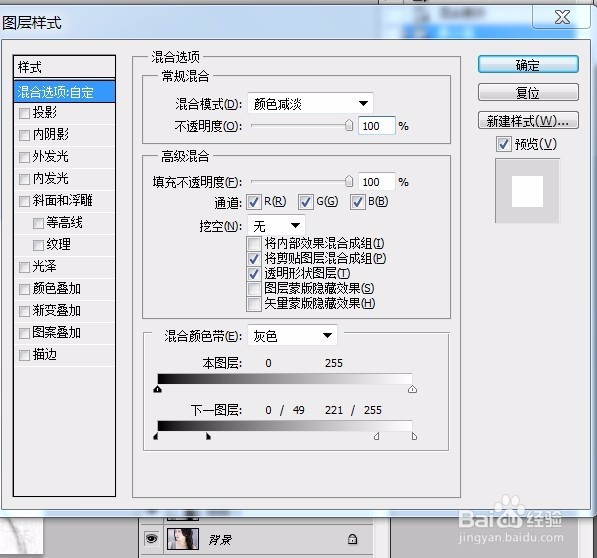This screenshot has width=597, height=558.
Task: Check 矢量蒙版隐藏效果 option
Action: click(x=254, y=304)
